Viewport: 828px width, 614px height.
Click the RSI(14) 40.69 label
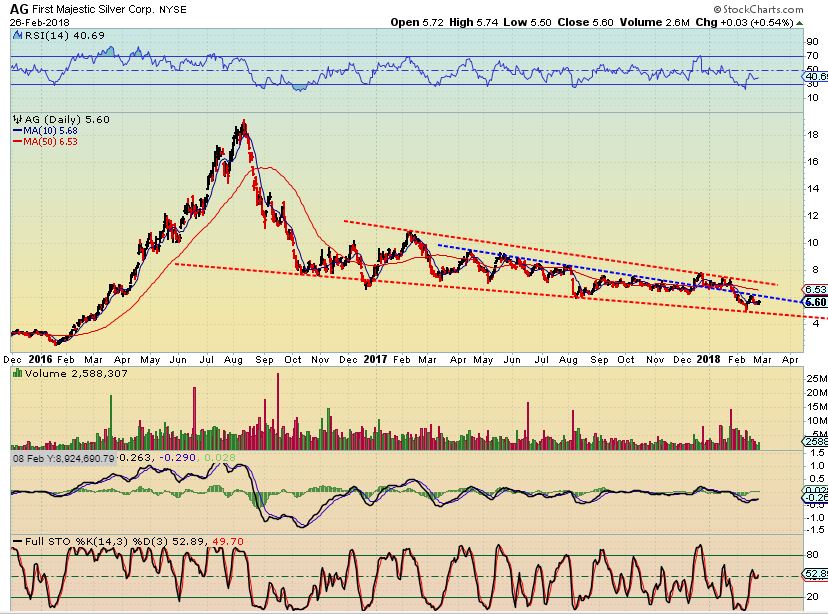[x=64, y=35]
